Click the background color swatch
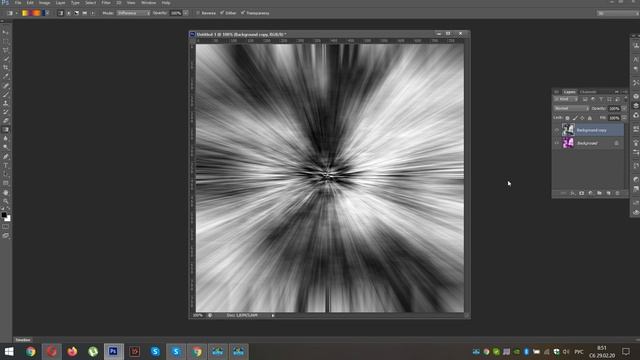The height and width of the screenshot is (360, 640). [x=8, y=219]
